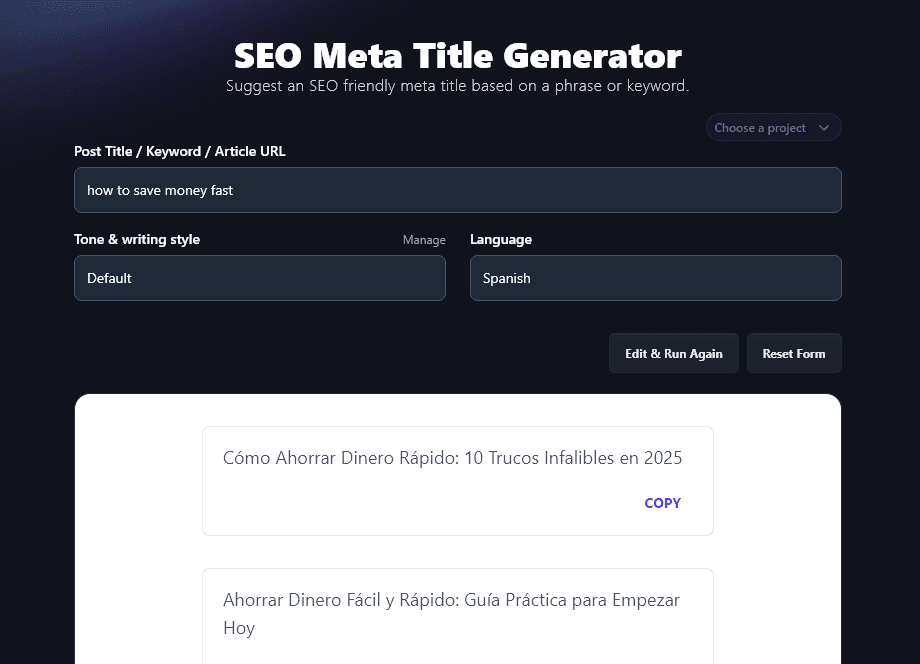Expand the Tone & writing style "Default" selector
This screenshot has width=920, height=664.
(259, 278)
